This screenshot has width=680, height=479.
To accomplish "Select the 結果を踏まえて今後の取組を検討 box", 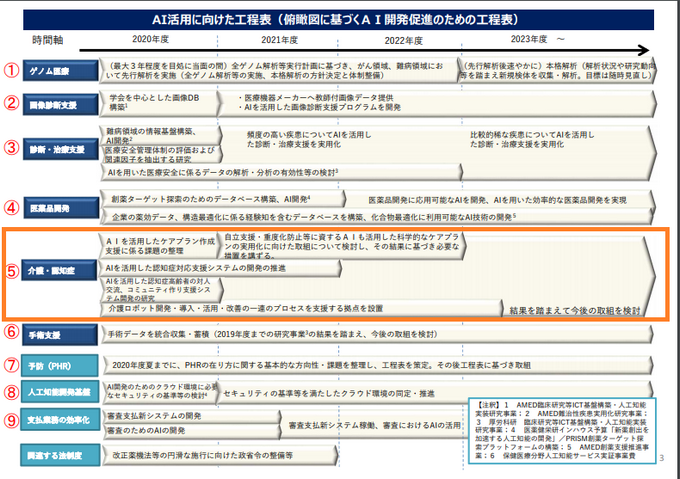I will pos(573,310).
